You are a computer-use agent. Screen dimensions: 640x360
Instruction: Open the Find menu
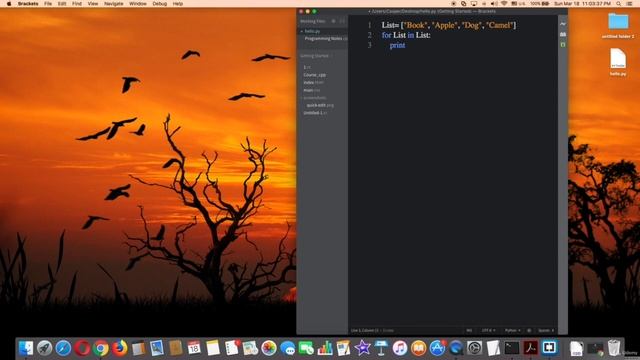77,4
